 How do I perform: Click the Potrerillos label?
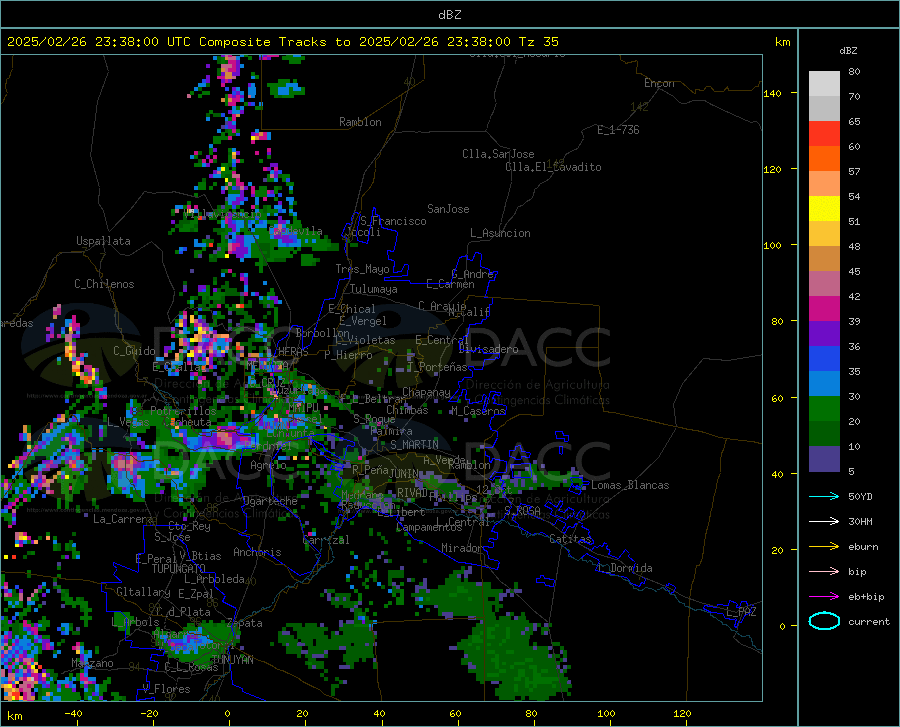pyautogui.click(x=183, y=411)
